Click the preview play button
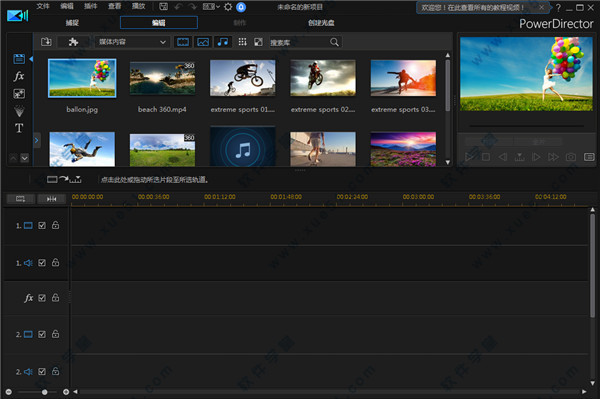 (469, 157)
